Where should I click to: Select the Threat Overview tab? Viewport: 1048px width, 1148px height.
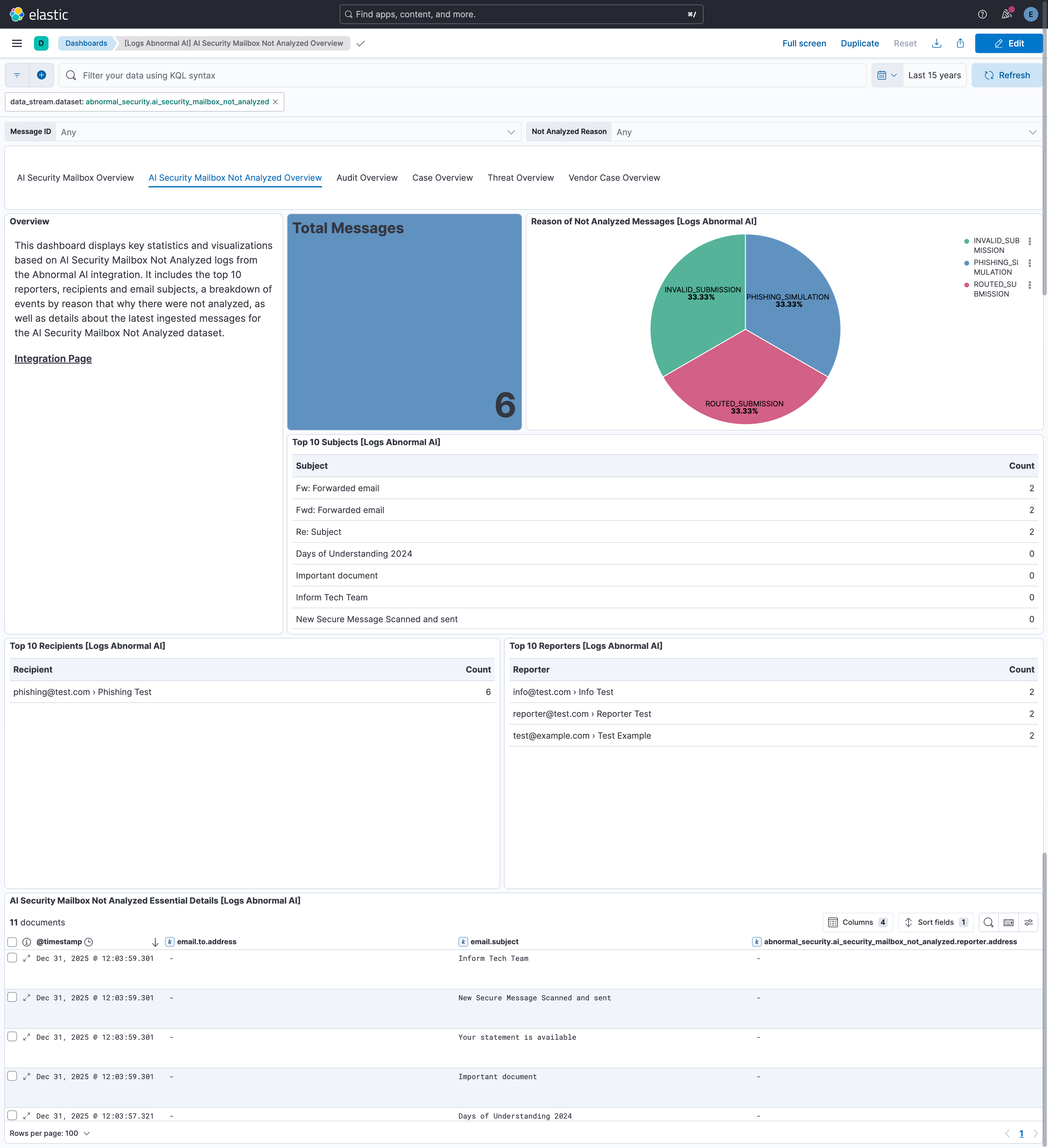coord(520,178)
